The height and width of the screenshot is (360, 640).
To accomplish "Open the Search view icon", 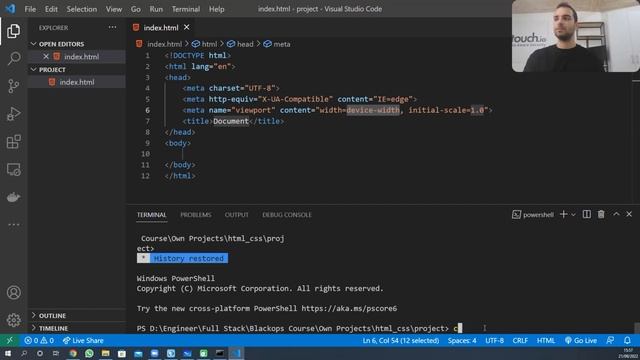I will click(13, 58).
